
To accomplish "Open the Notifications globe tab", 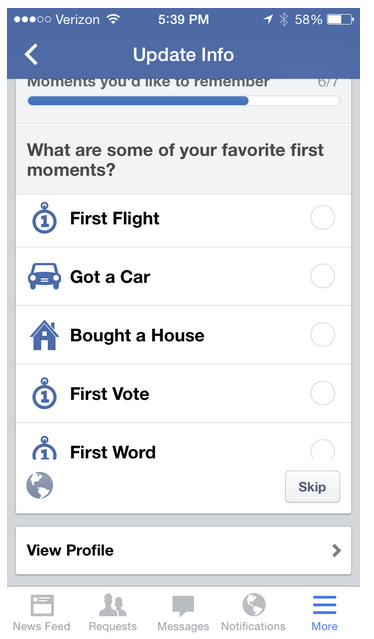I will pos(253,612).
